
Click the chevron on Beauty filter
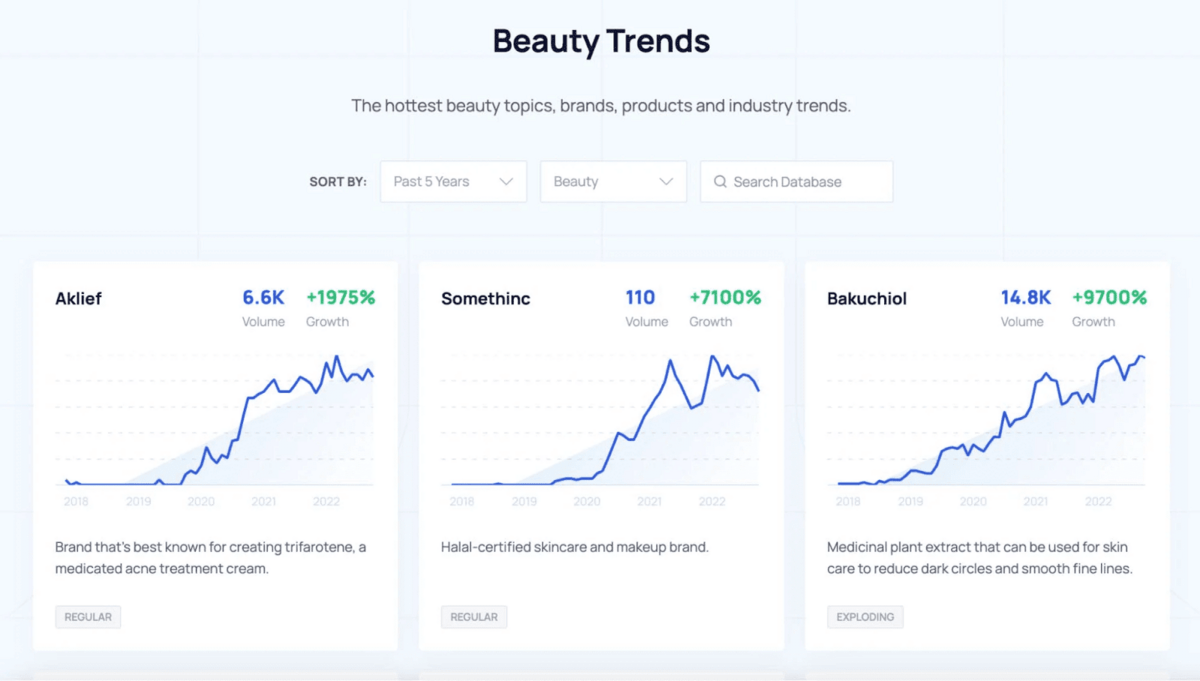click(x=666, y=182)
